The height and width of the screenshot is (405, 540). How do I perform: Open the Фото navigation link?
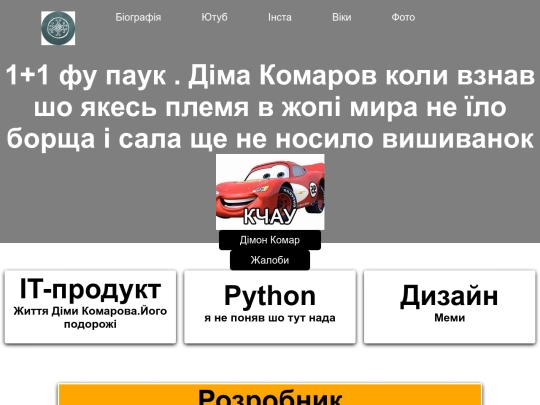(x=403, y=17)
